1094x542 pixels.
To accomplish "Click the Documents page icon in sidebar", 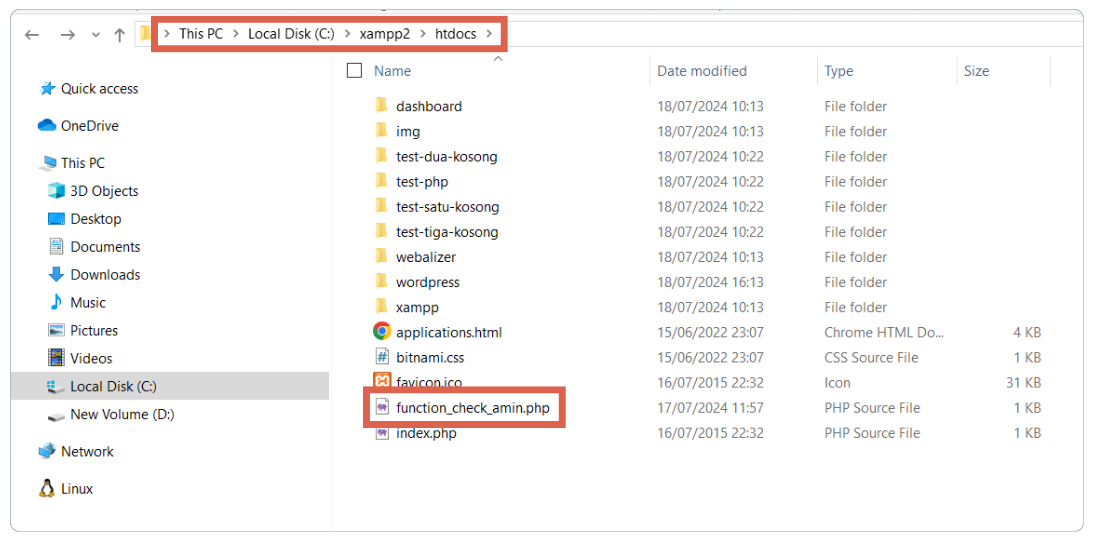I will point(56,246).
